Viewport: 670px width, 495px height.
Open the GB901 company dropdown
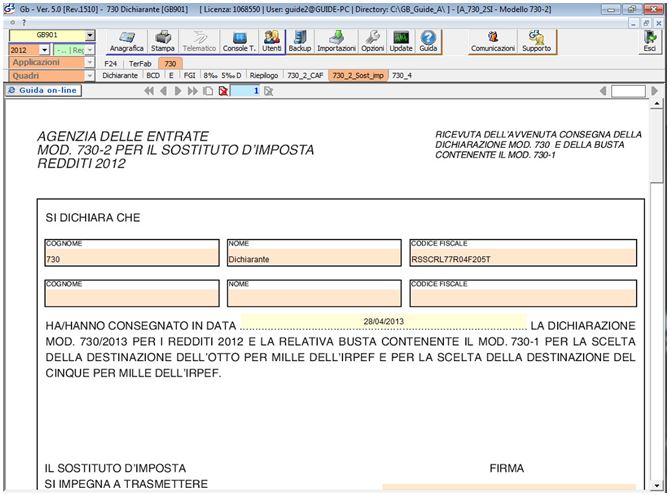point(90,35)
